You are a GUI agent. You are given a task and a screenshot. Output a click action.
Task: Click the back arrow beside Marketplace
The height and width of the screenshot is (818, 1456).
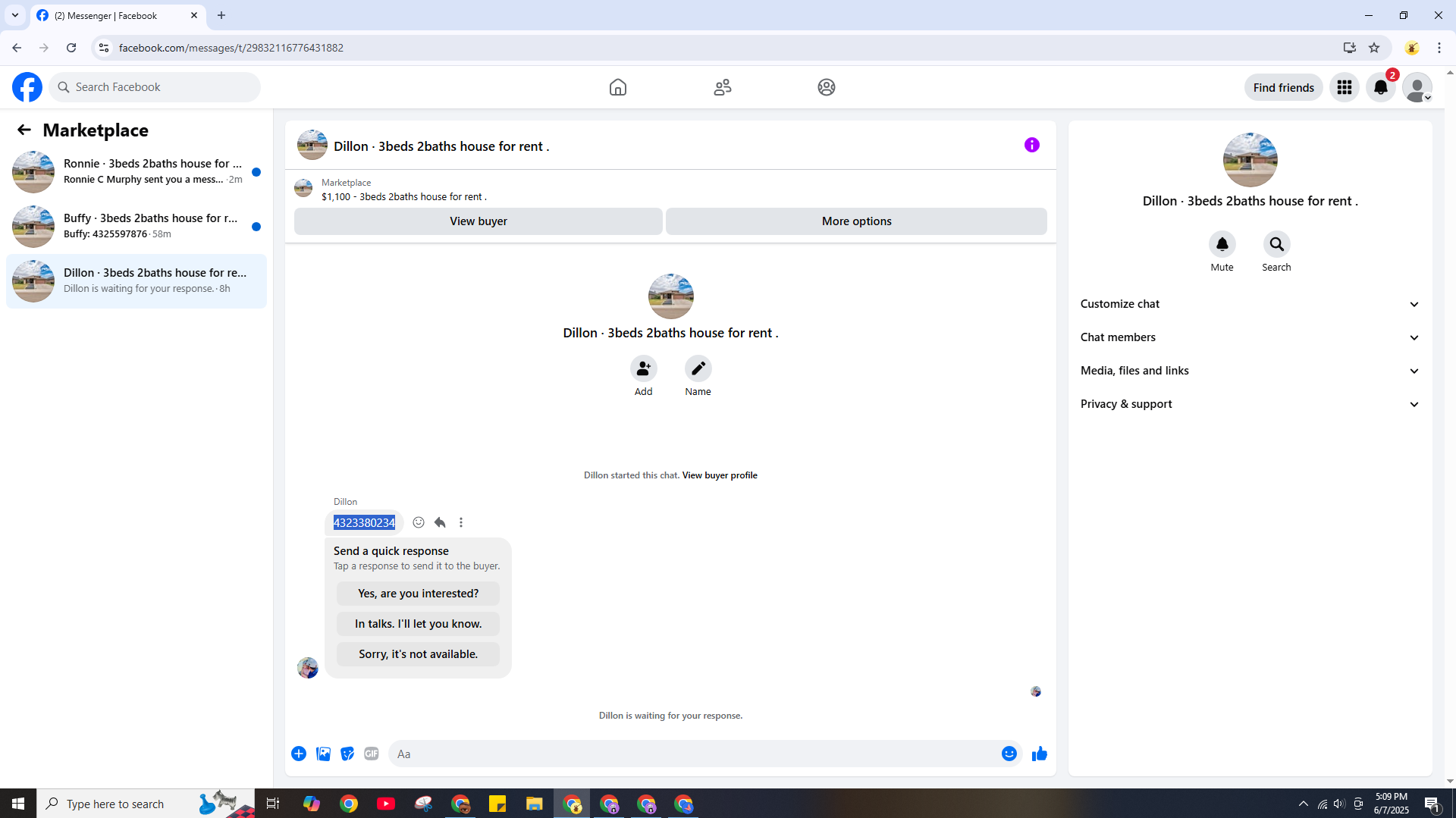click(x=24, y=130)
